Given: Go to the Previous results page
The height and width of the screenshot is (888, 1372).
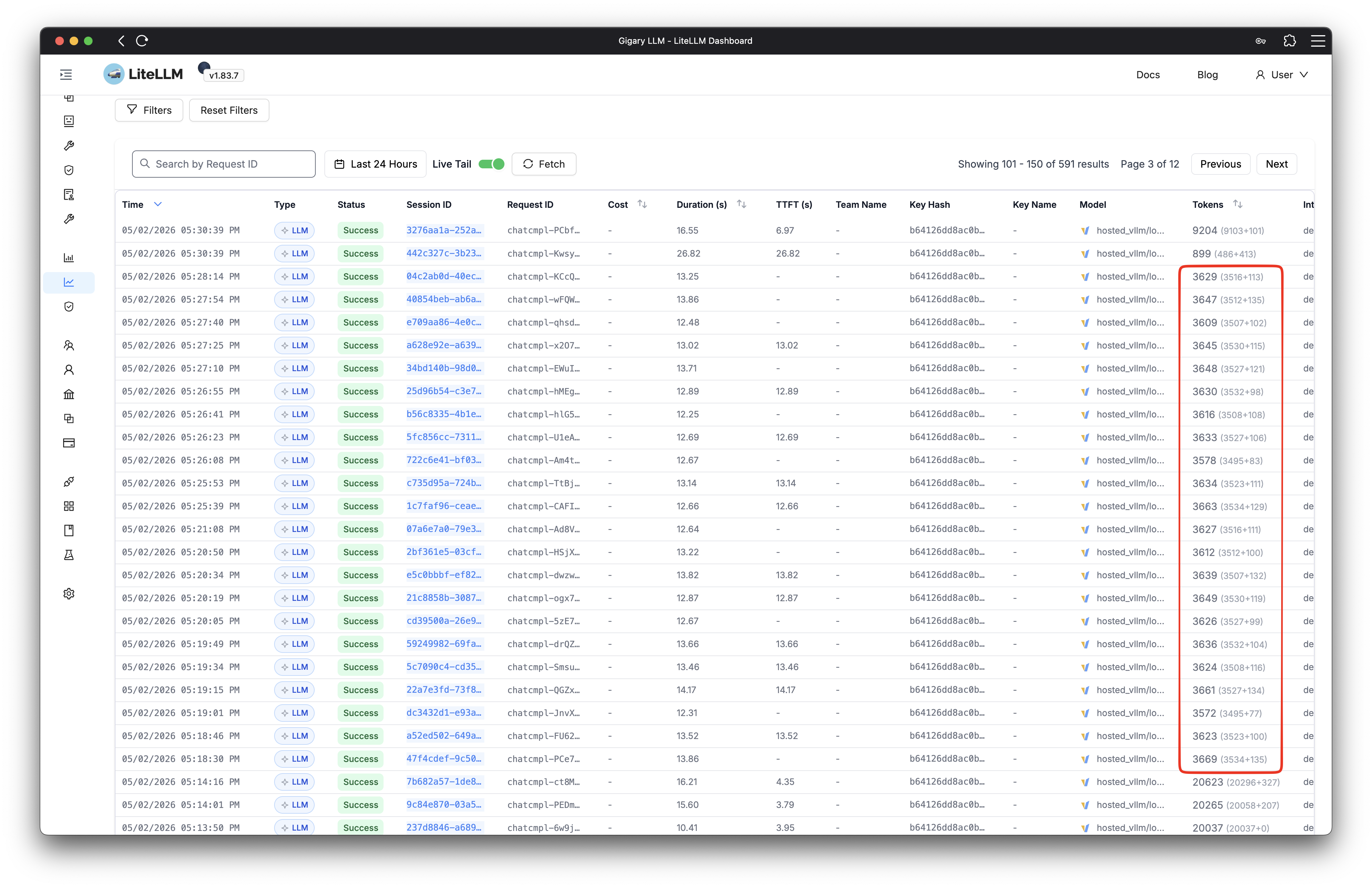Looking at the screenshot, I should (1220, 164).
